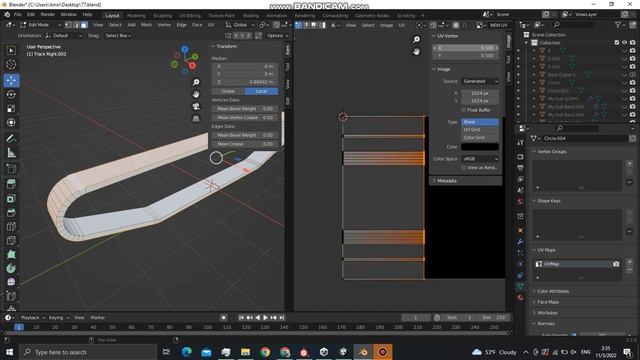Switch perspective/orthographic grid icon in viewport
This screenshot has height=360, width=640.
(196, 118)
